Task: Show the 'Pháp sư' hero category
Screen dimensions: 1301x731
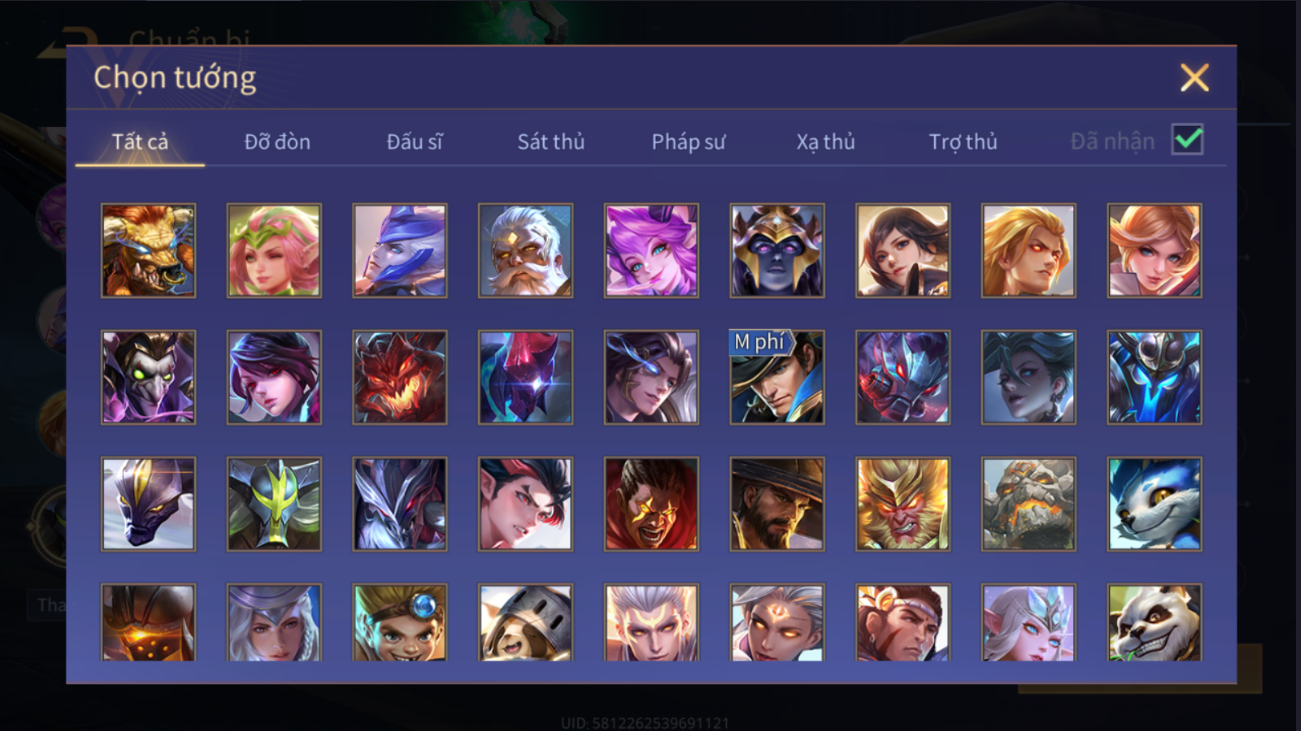Action: click(x=688, y=142)
